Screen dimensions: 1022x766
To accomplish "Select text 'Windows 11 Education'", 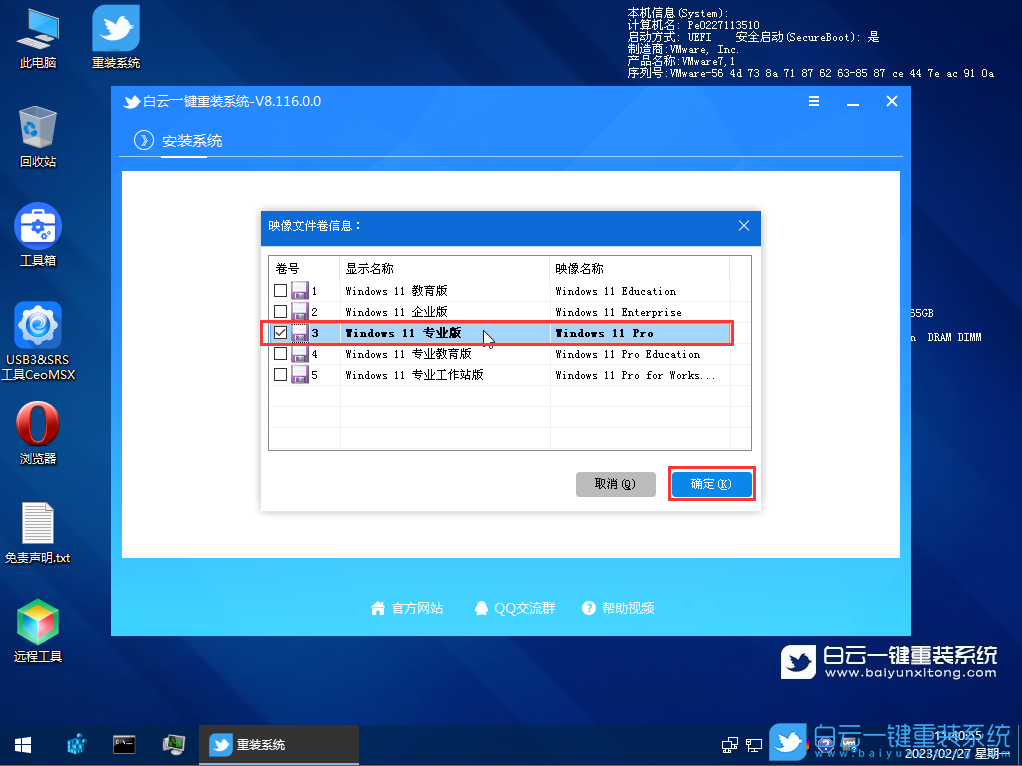I will [615, 291].
